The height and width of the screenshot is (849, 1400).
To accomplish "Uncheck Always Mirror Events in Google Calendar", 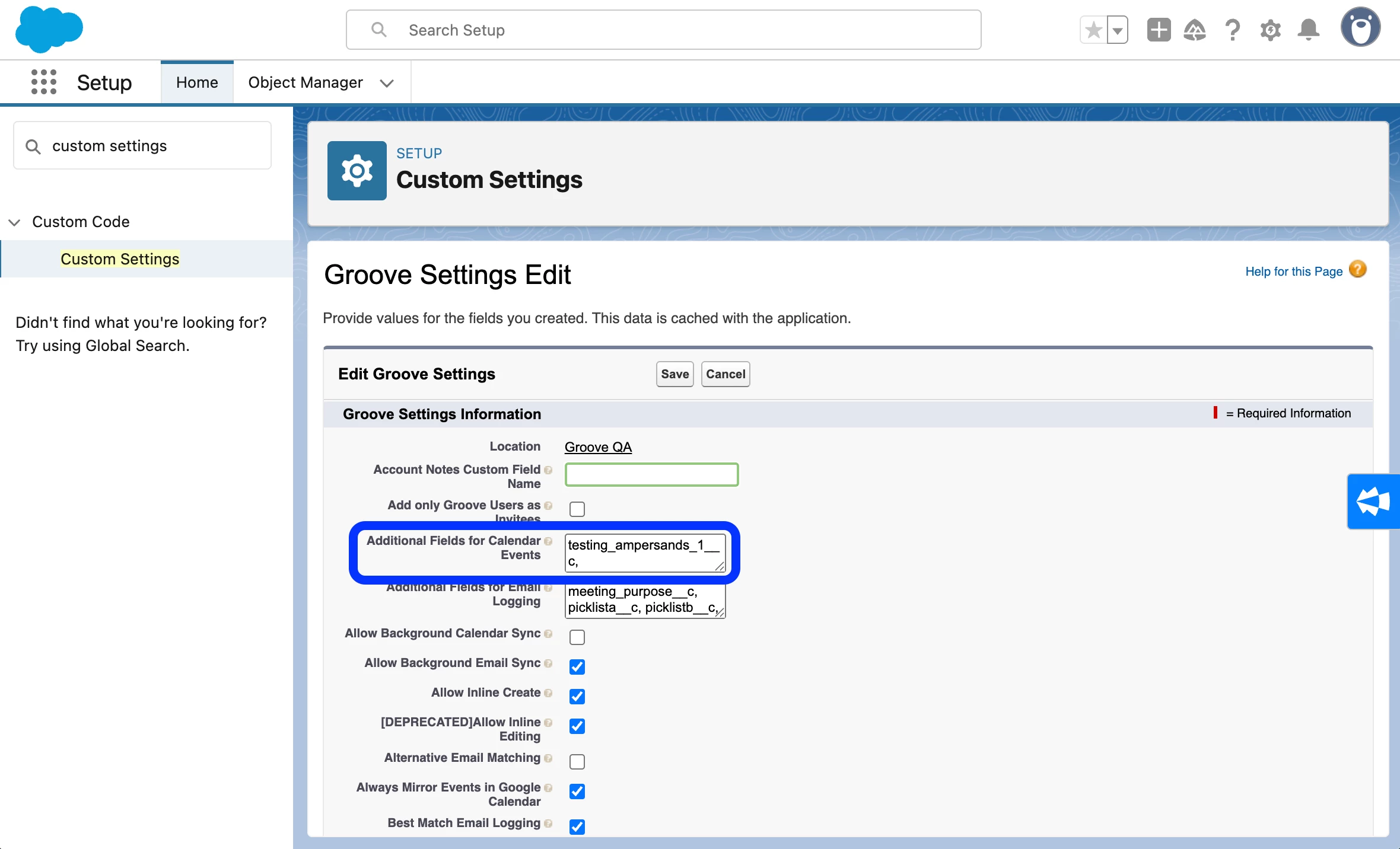I will point(577,791).
